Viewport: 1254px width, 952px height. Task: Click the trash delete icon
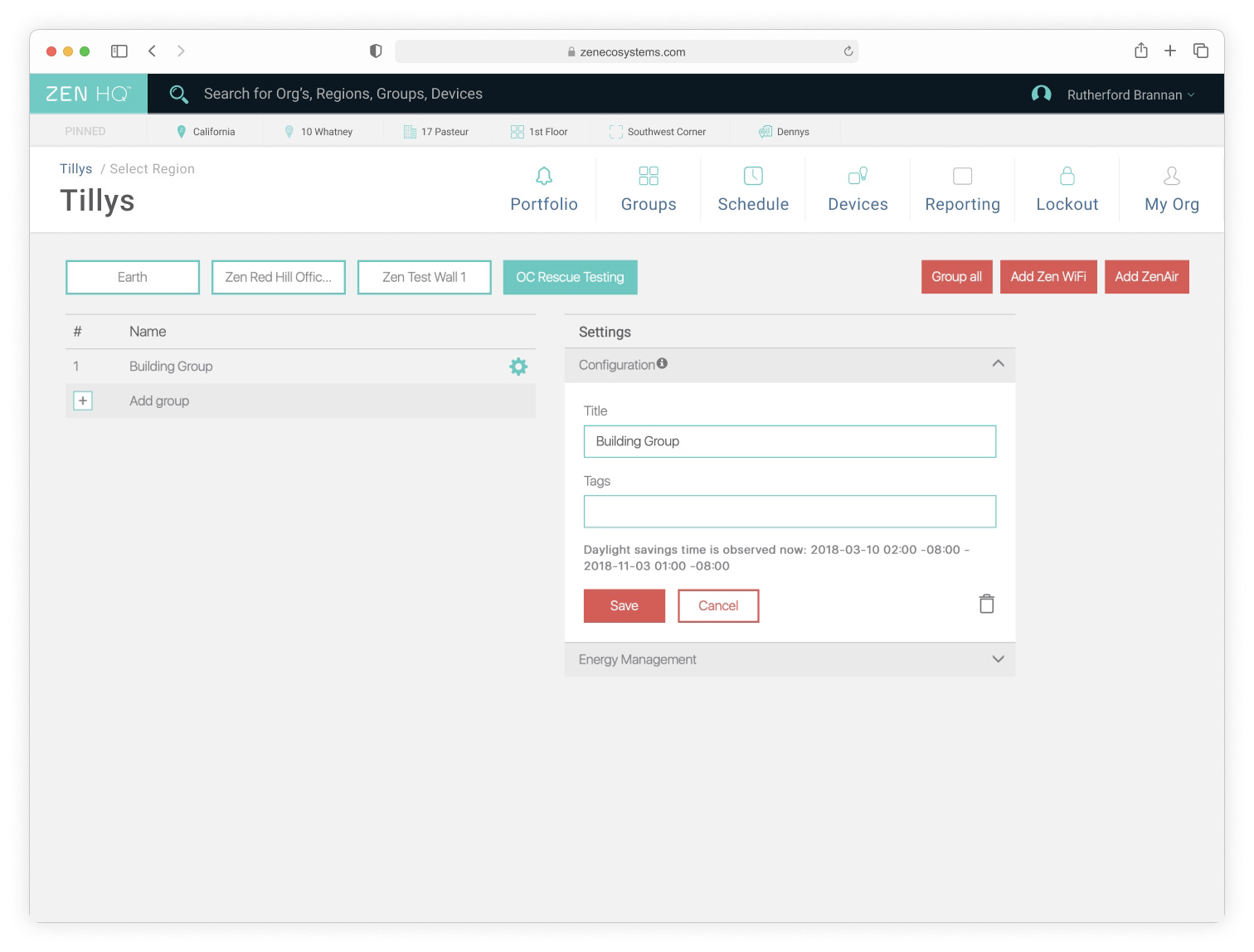pyautogui.click(x=986, y=604)
